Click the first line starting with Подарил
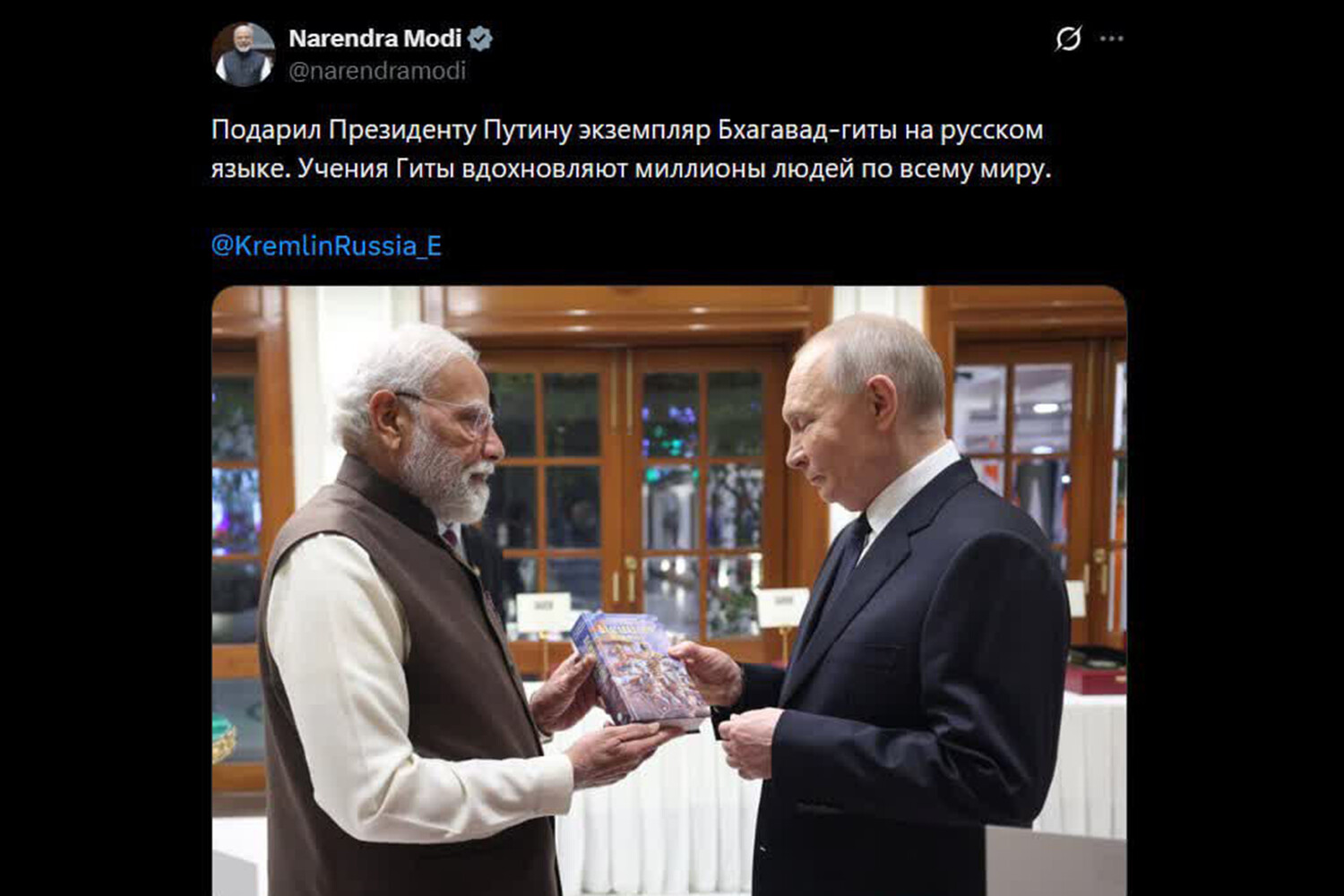The width and height of the screenshot is (1344, 896). [x=627, y=130]
